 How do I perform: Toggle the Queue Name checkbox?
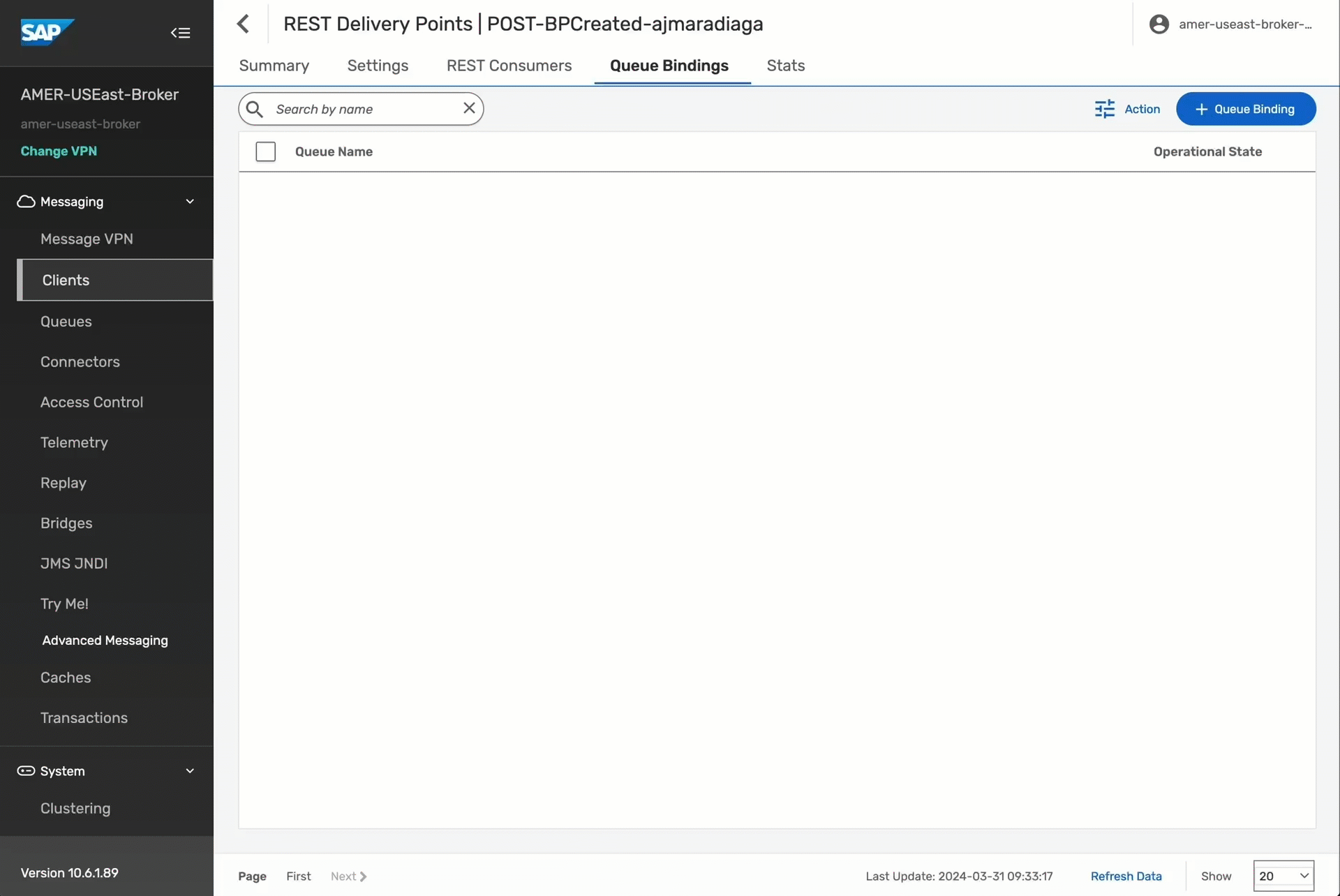pos(265,151)
